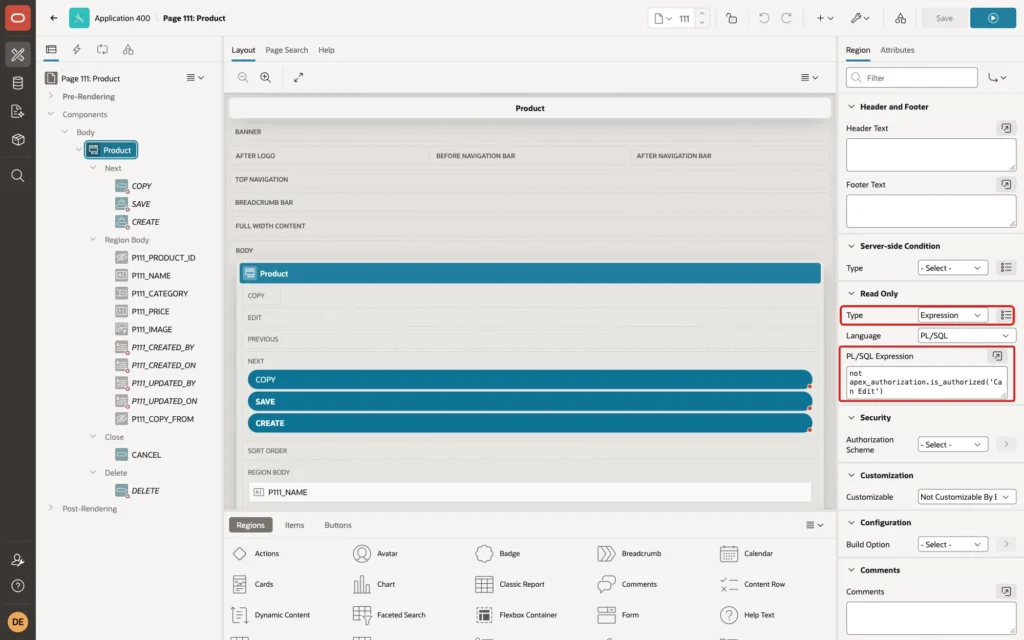Show the Buttons gallery tab

point(338,525)
